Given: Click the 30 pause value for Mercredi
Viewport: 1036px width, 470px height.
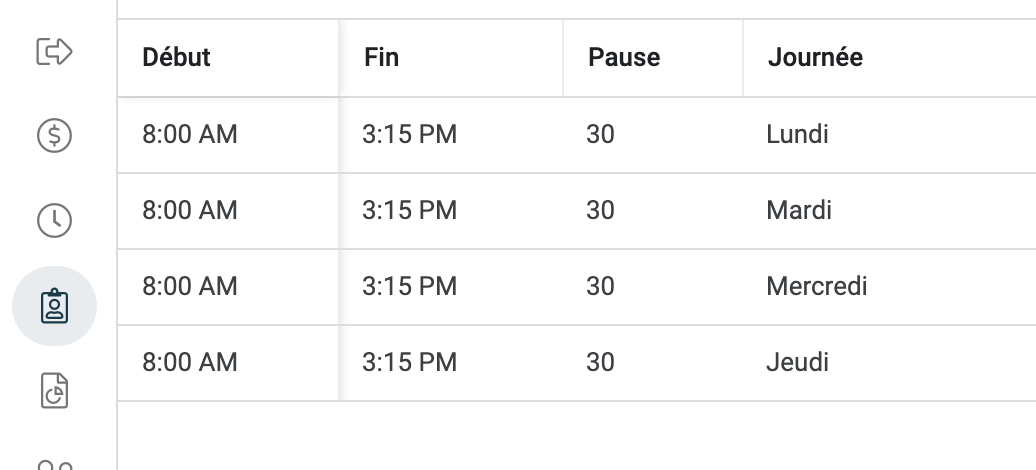Looking at the screenshot, I should 600,286.
